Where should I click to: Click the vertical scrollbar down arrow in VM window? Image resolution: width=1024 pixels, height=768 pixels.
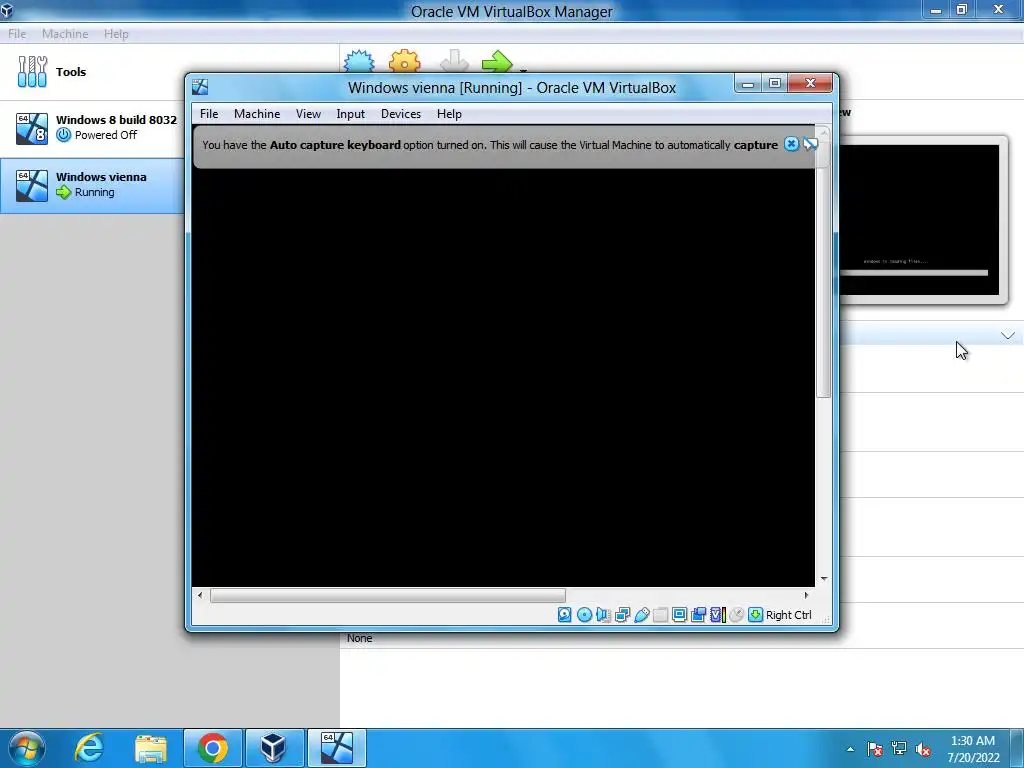[x=824, y=579]
